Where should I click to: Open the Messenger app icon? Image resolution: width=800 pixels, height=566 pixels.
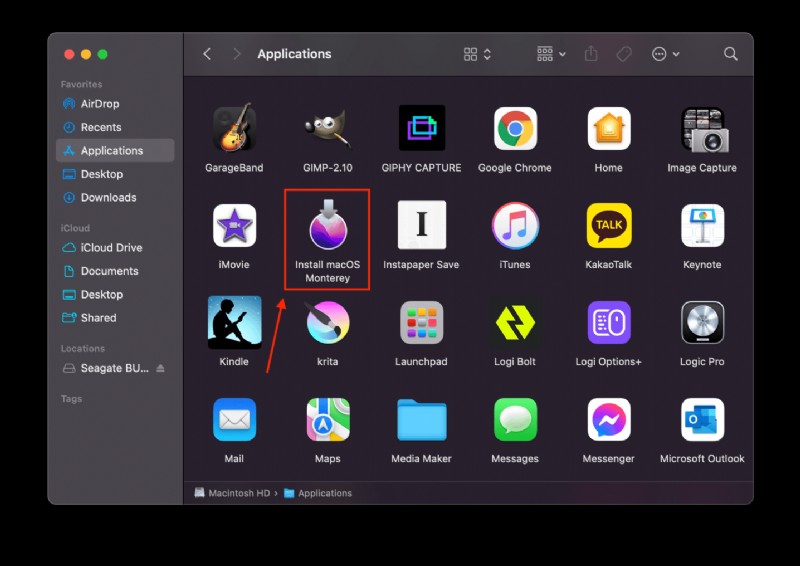click(x=608, y=420)
